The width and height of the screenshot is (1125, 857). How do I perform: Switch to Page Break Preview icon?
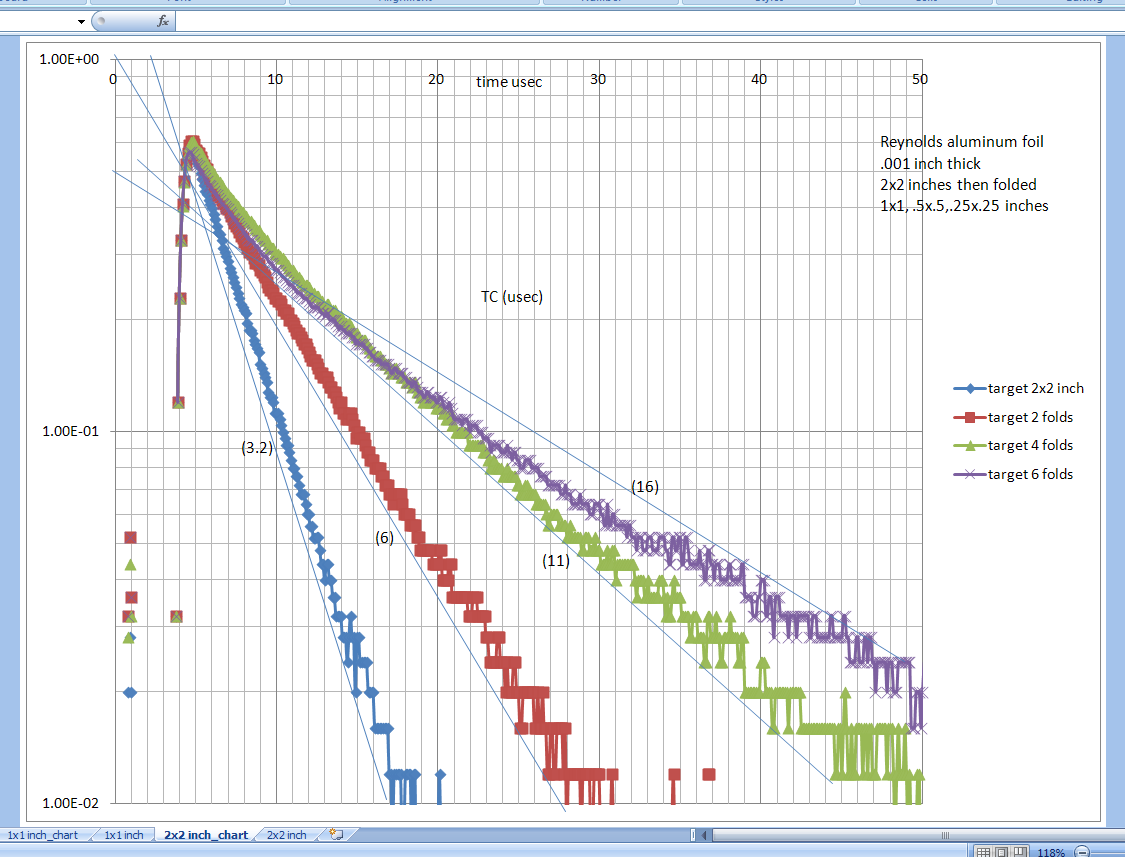click(x=1019, y=852)
